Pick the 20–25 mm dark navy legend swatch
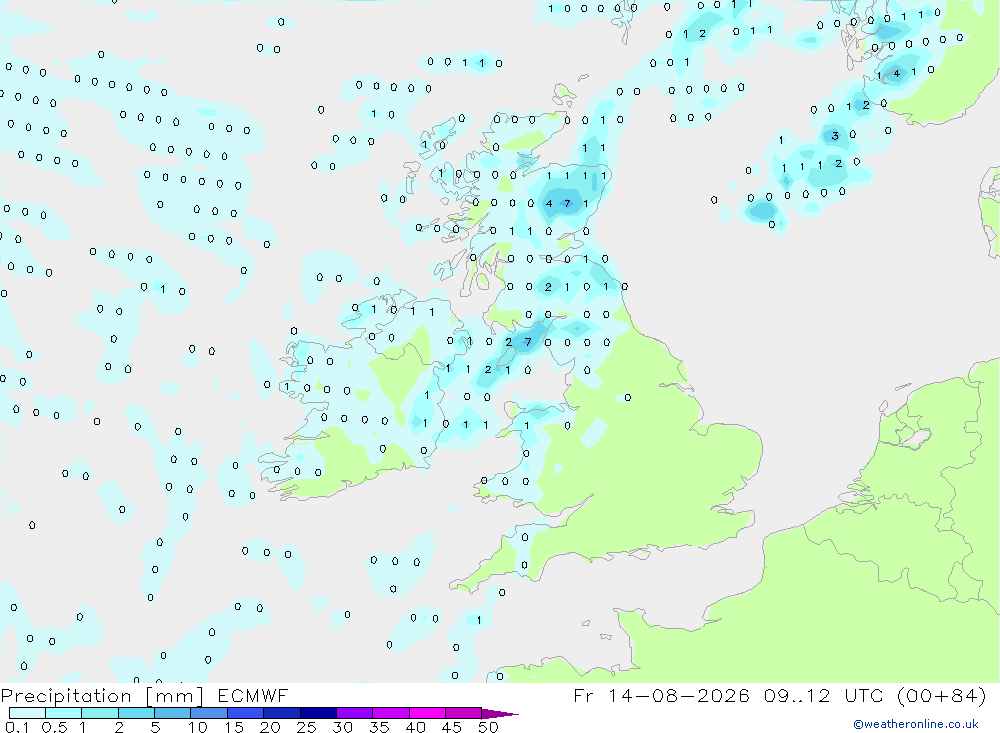1000x733 pixels. [281, 713]
